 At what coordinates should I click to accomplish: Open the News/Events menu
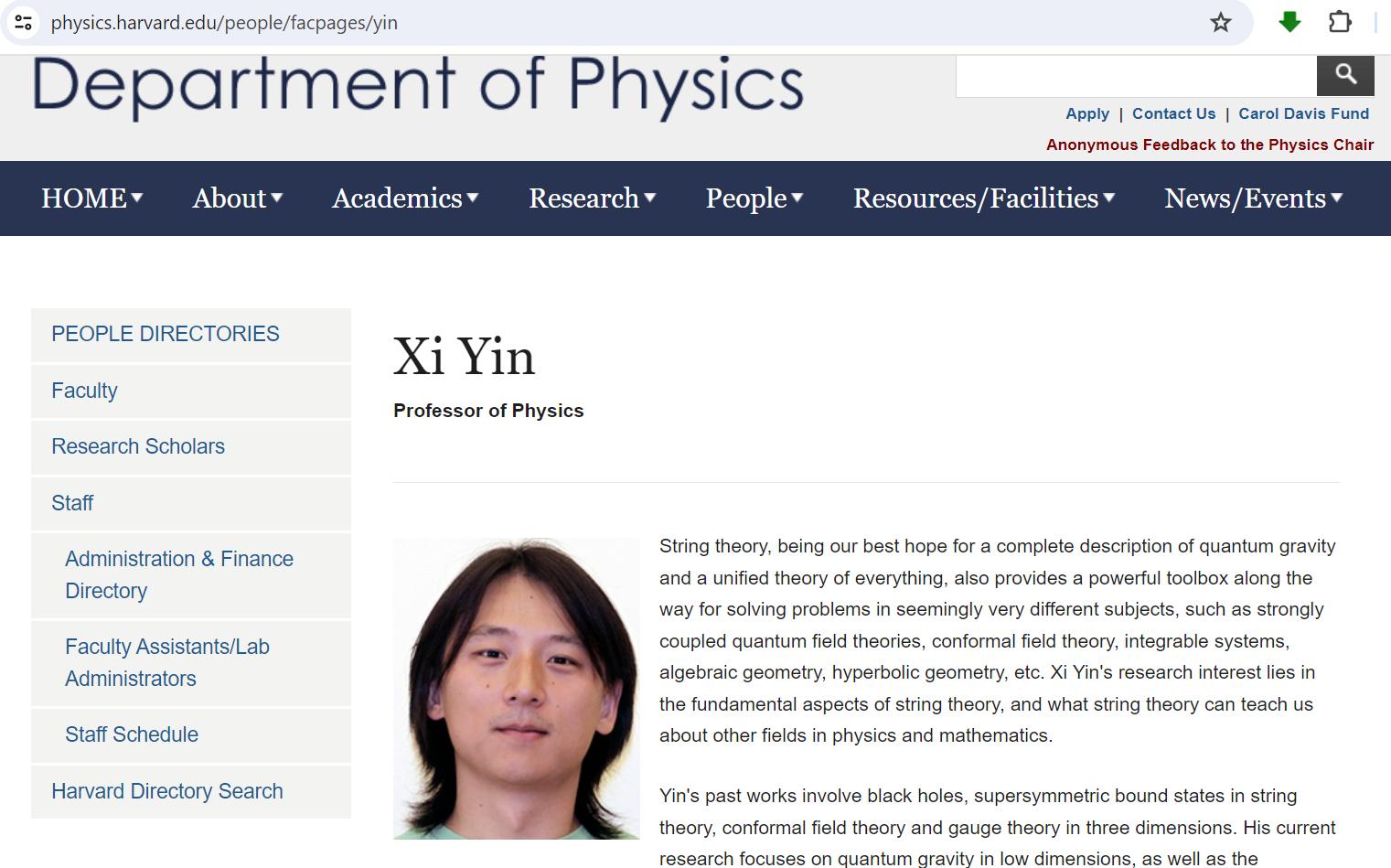click(1252, 198)
